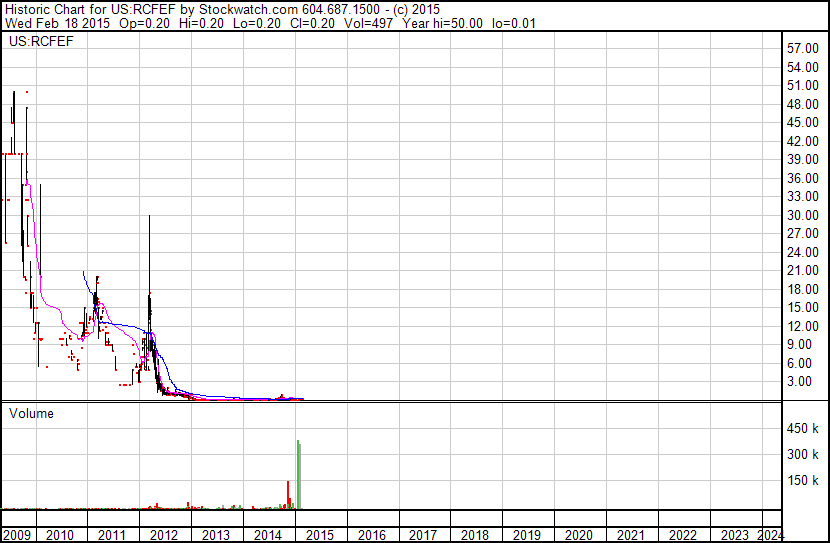Click the red volume spike in late 2014
The height and width of the screenshot is (543, 830).
(288, 495)
